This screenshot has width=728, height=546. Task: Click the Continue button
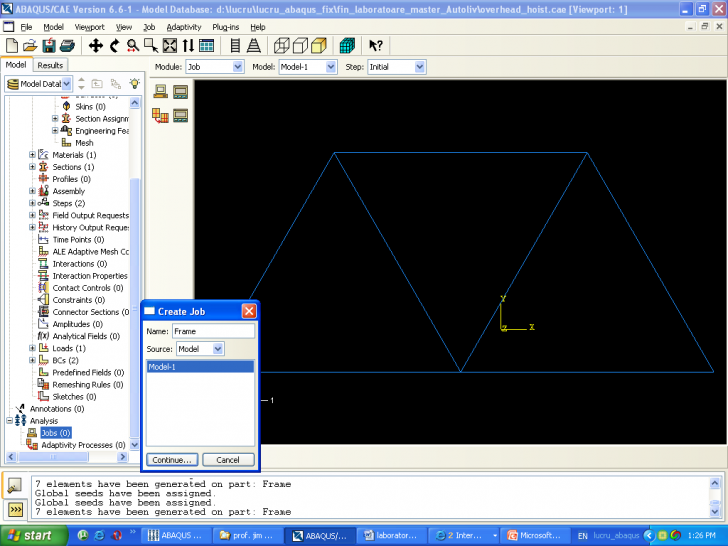[172, 460]
